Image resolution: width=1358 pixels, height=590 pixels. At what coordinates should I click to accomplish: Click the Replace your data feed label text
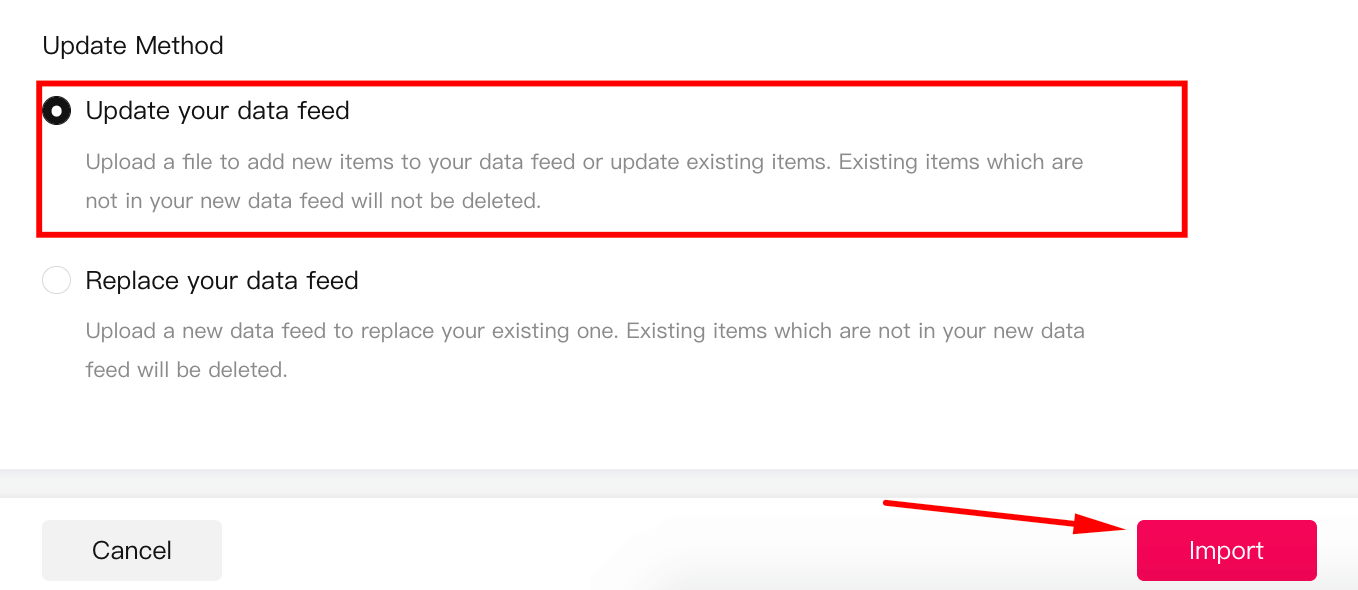222,280
